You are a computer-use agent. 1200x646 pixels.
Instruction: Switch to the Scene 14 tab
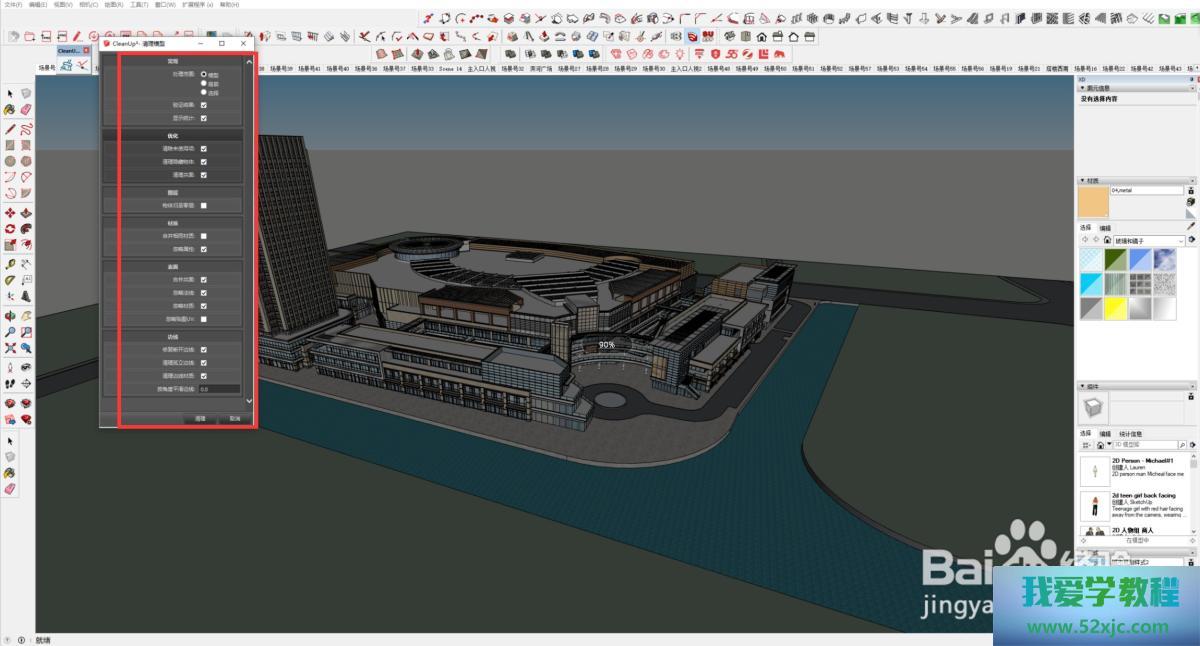pos(449,69)
